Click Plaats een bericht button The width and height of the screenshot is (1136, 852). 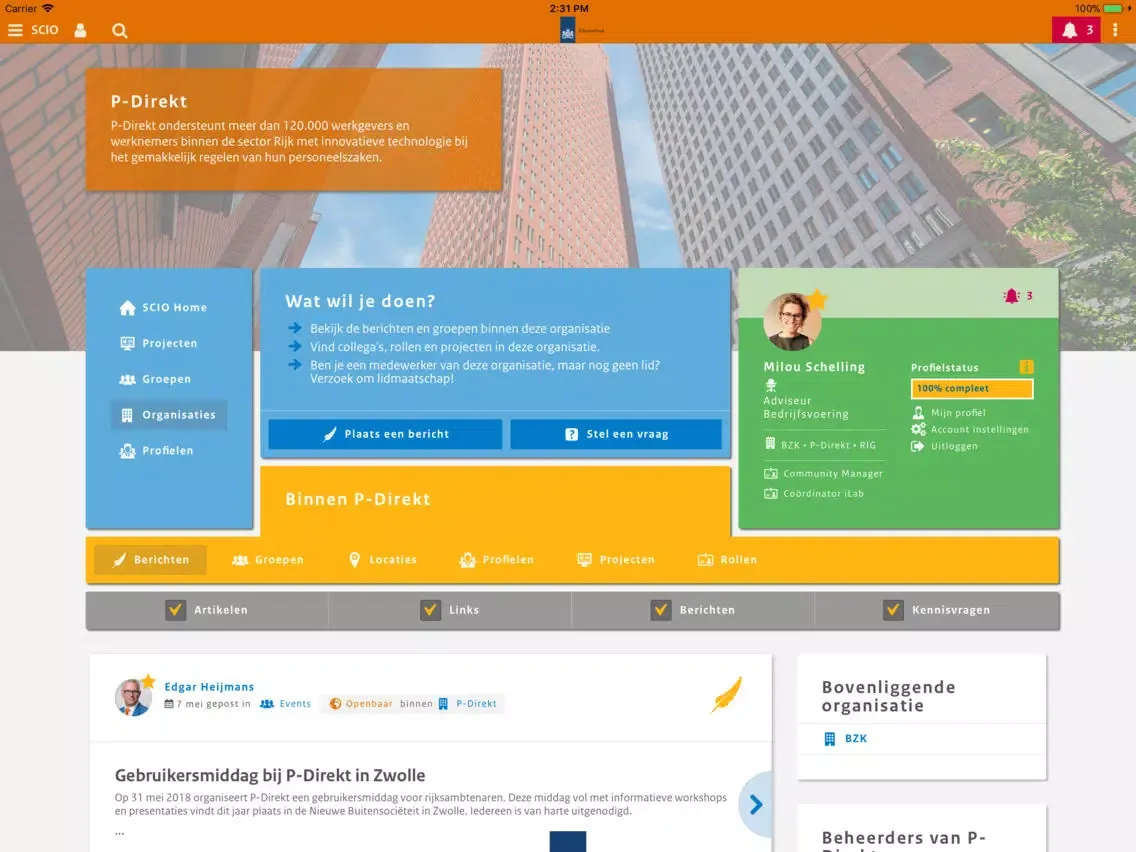[x=385, y=434]
